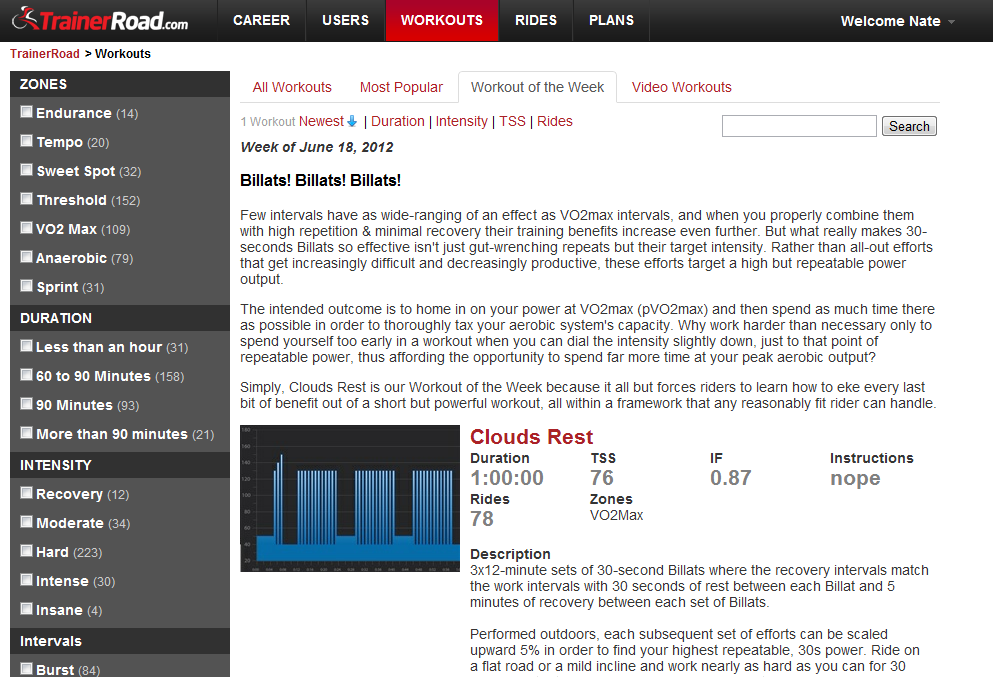
Task: Focus the workout search text field
Action: click(799, 126)
